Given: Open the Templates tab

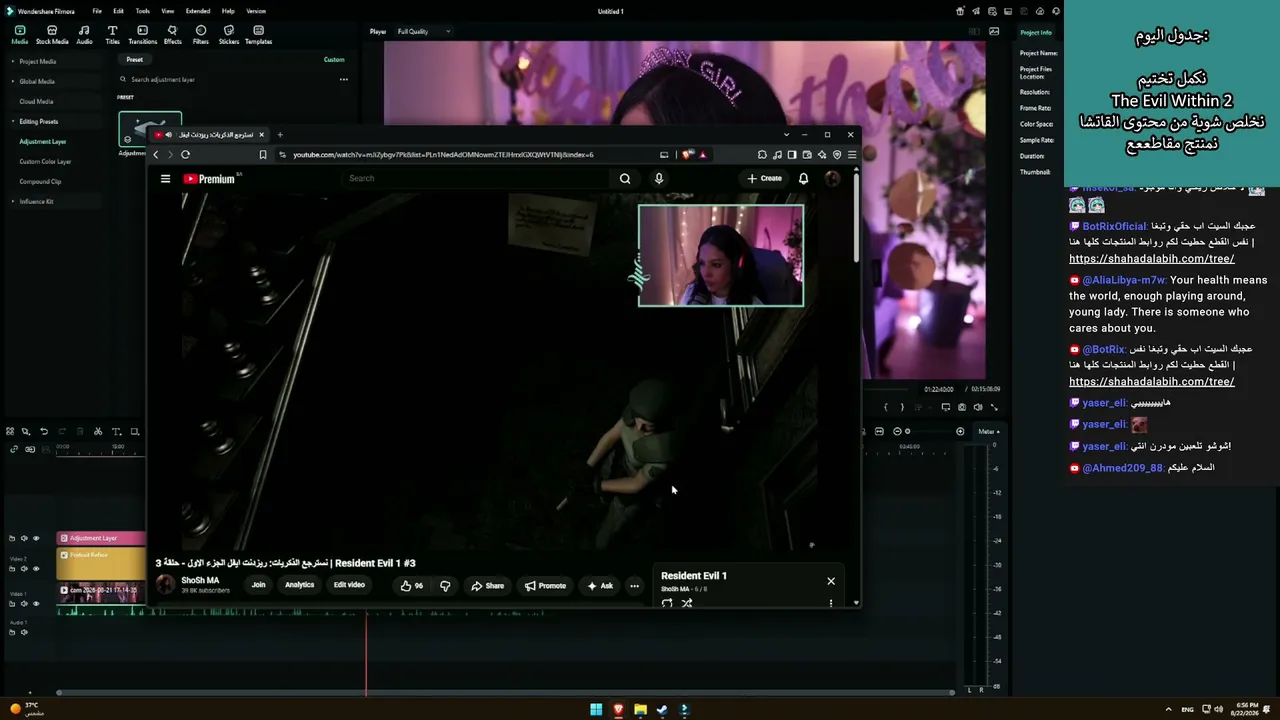Looking at the screenshot, I should click(x=258, y=35).
